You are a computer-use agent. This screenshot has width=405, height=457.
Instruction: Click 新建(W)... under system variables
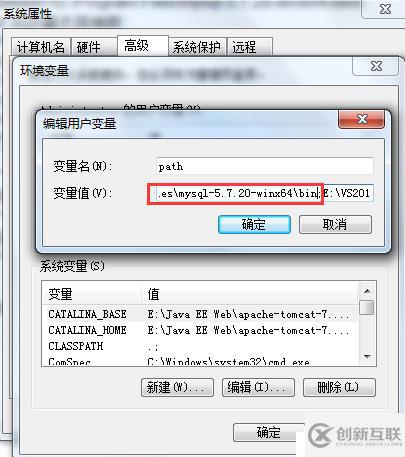coord(177,387)
